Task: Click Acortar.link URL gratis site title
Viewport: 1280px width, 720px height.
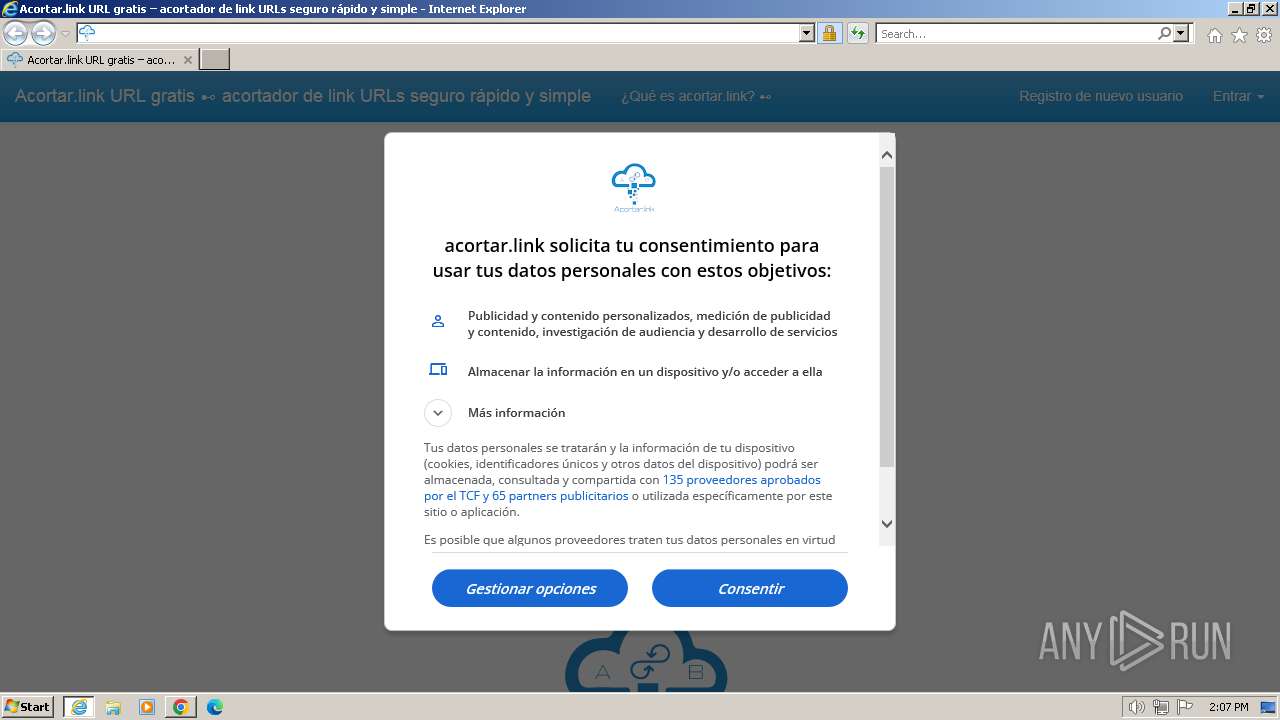Action: pyautogui.click(x=302, y=96)
